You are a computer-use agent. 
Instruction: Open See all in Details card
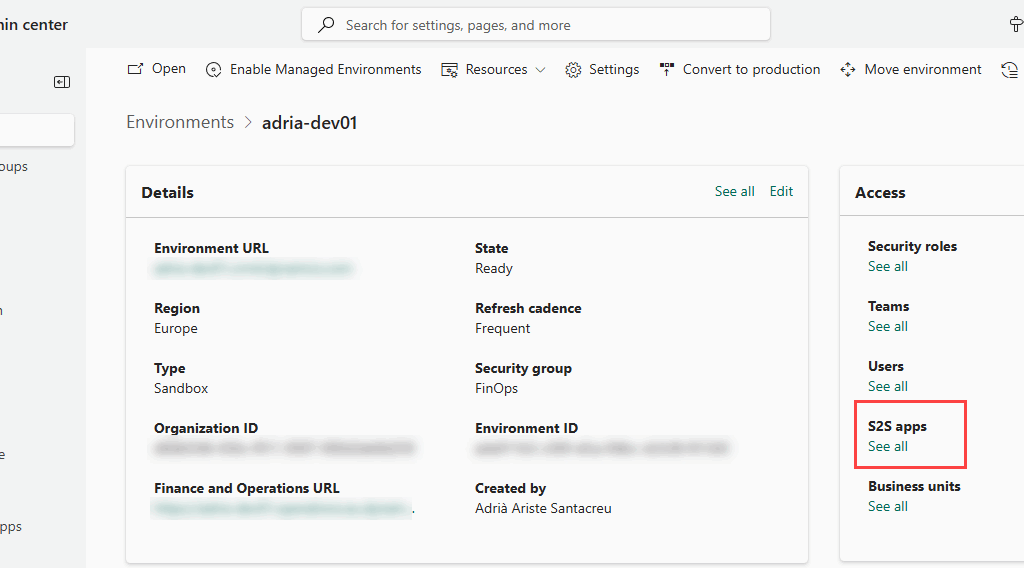coord(734,191)
